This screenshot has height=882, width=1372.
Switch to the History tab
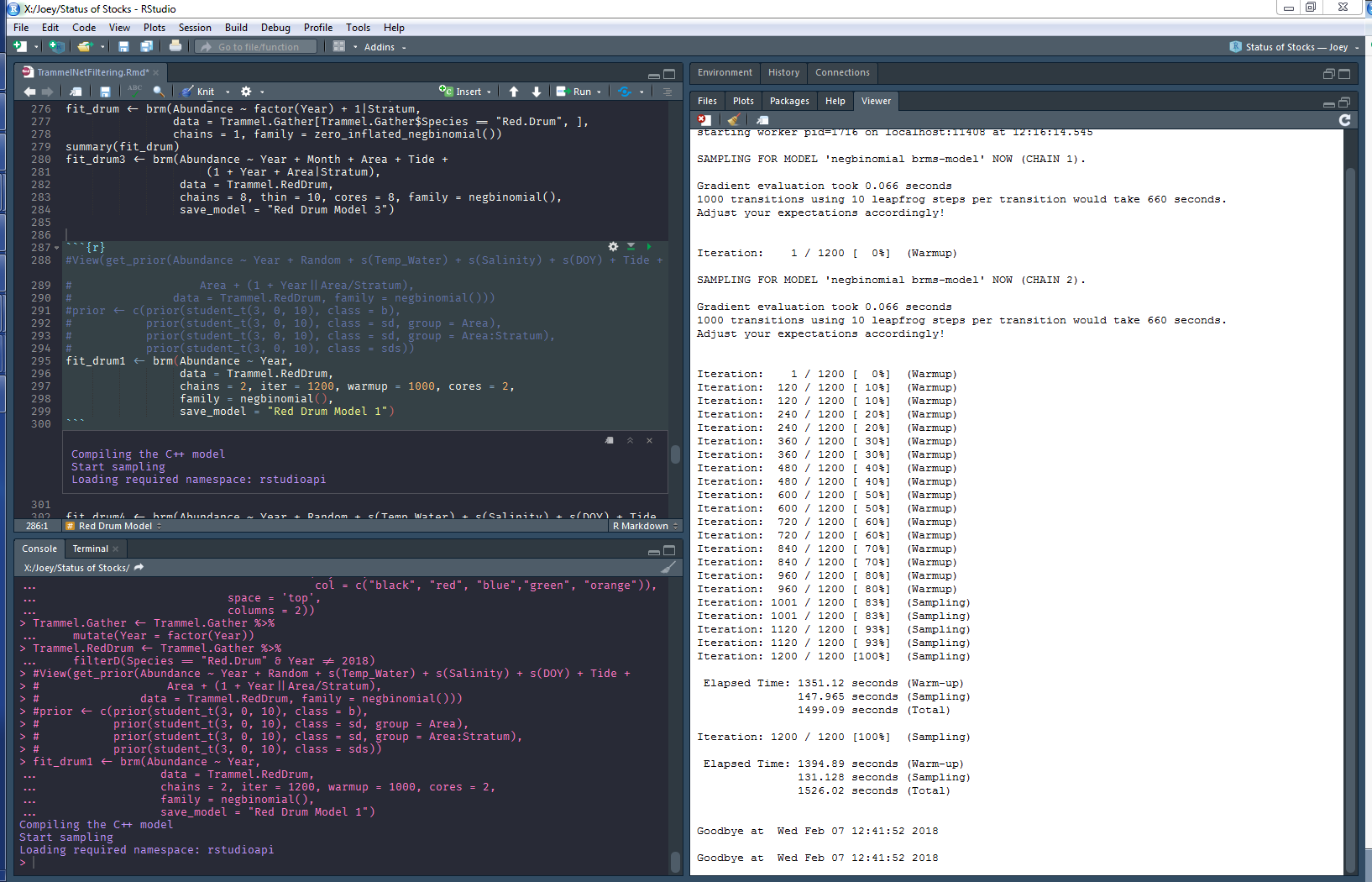point(783,72)
